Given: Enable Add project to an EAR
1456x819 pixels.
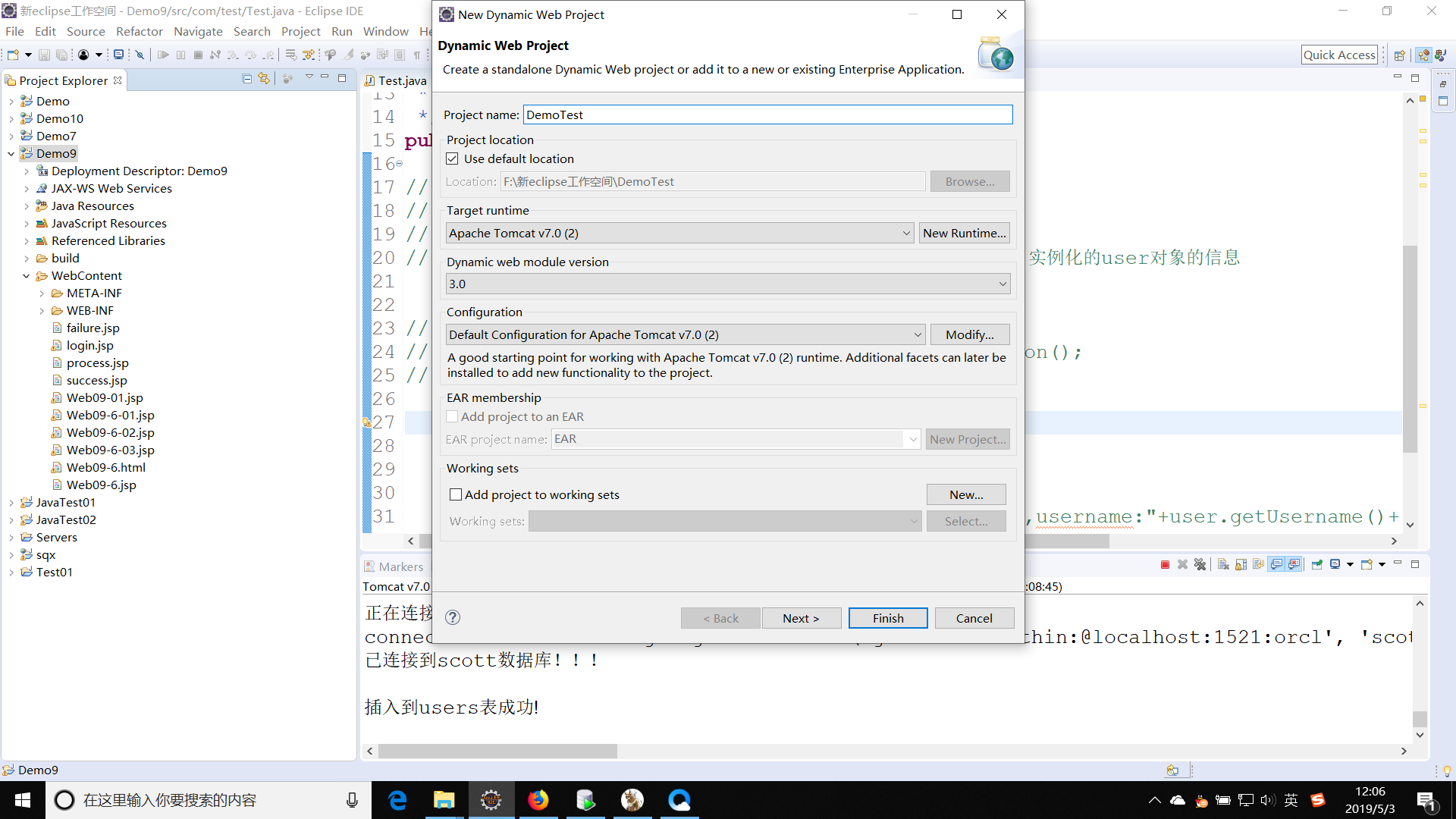Looking at the screenshot, I should pos(452,416).
